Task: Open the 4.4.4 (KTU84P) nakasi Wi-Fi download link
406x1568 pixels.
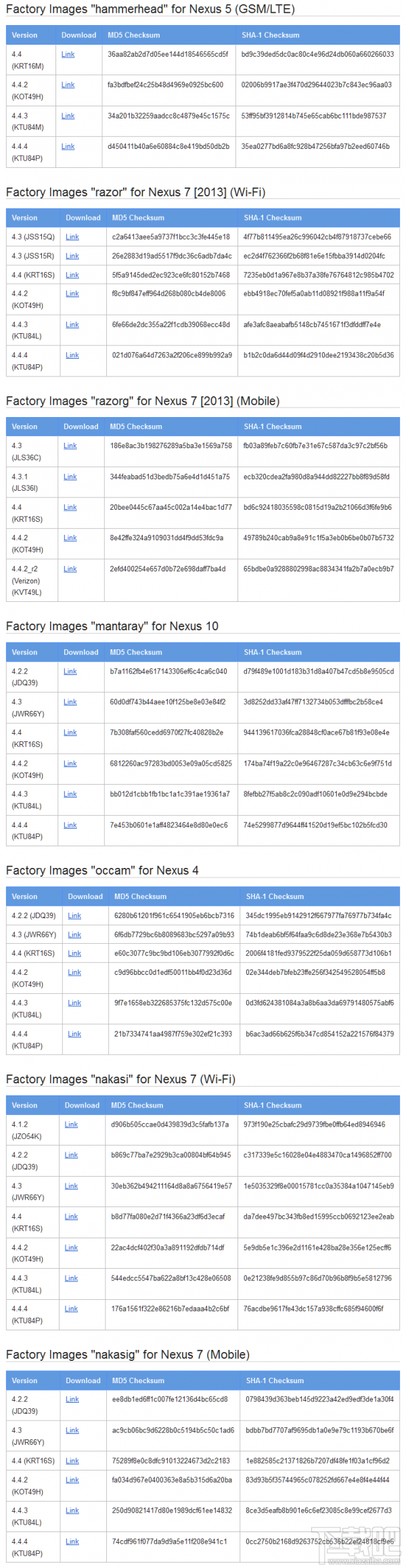Action: pyautogui.click(x=71, y=1309)
